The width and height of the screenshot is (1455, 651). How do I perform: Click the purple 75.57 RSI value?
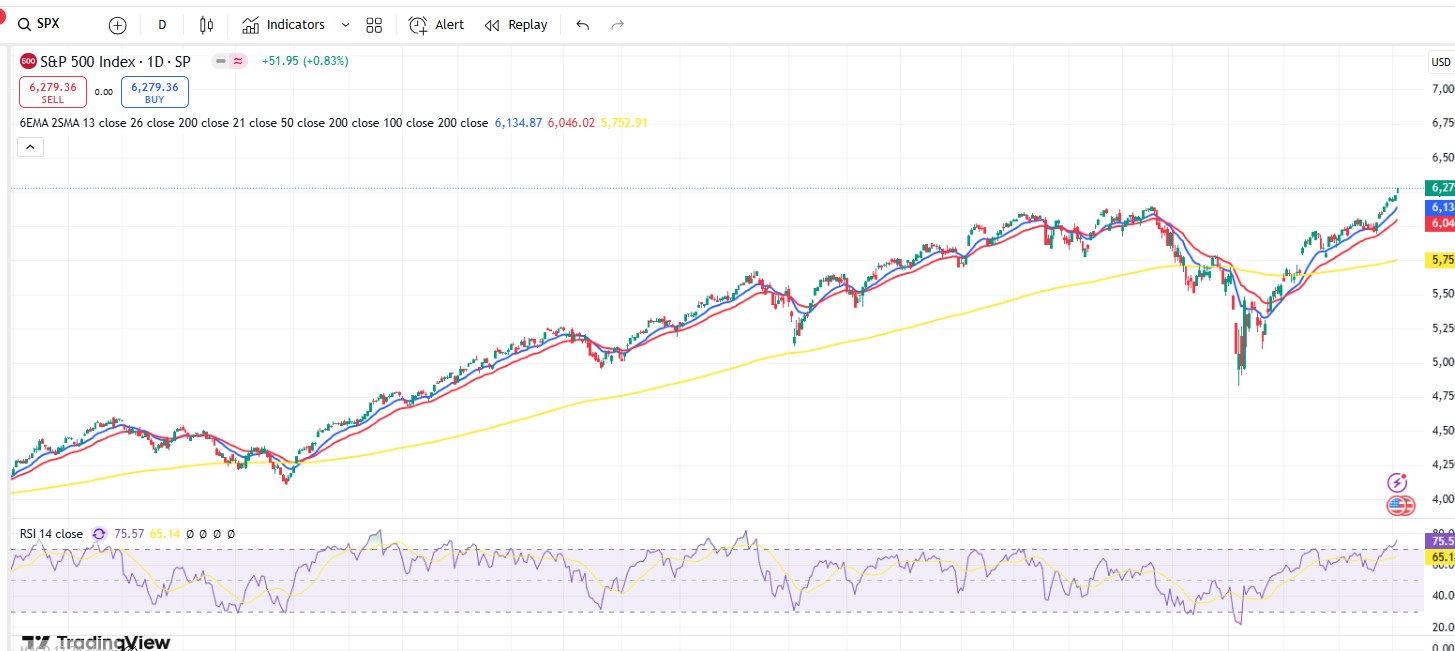129,534
